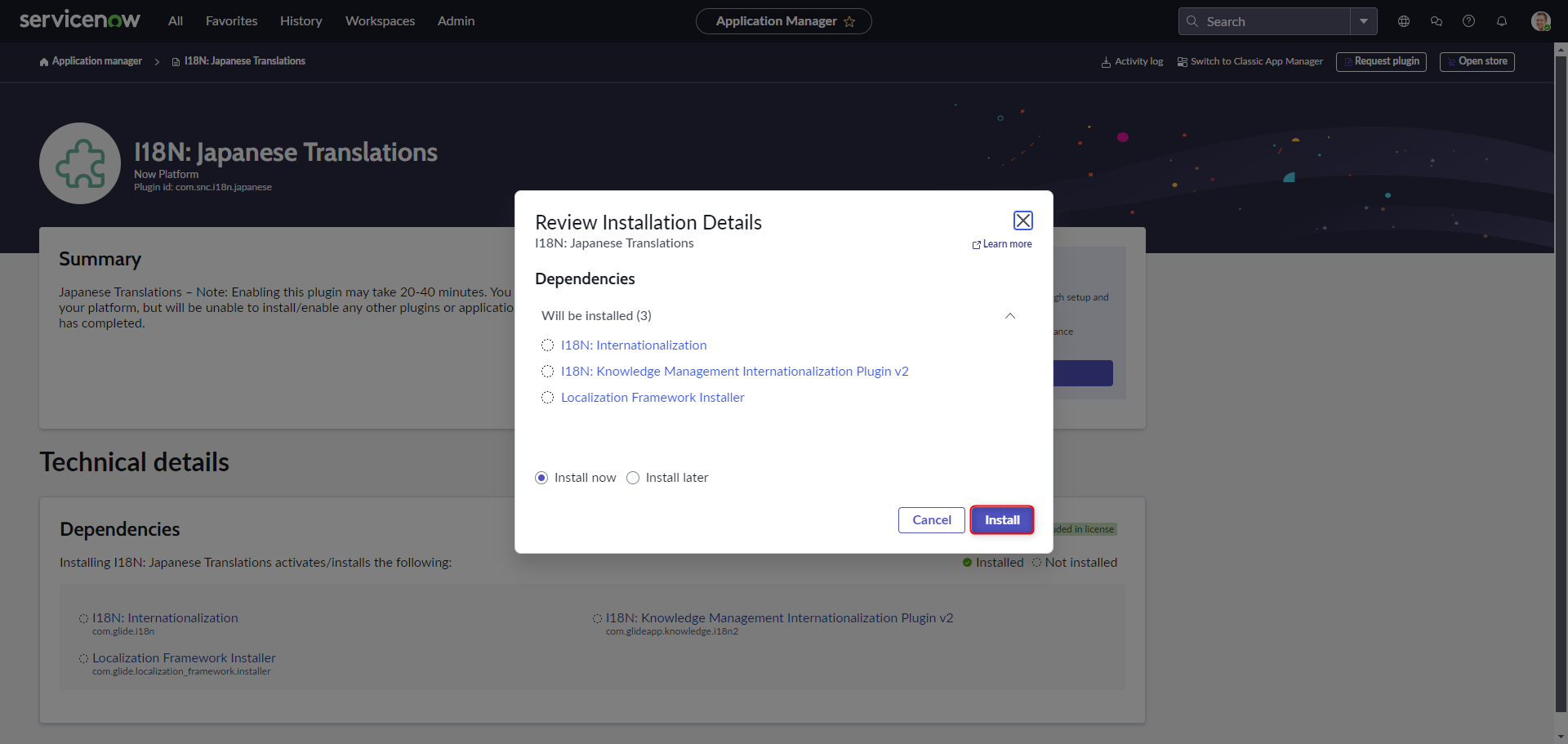Open the user avatar menu

1542,21
